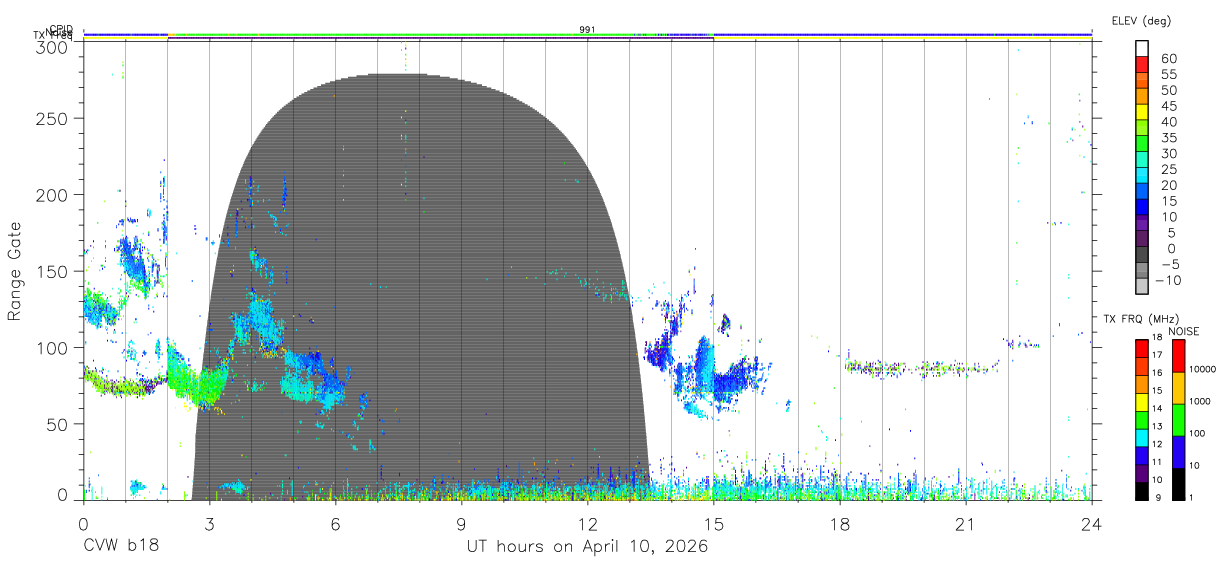The image size is (1228, 567).
Task: Click the ELEV (deg) legend title
Action: pyautogui.click(x=1141, y=20)
